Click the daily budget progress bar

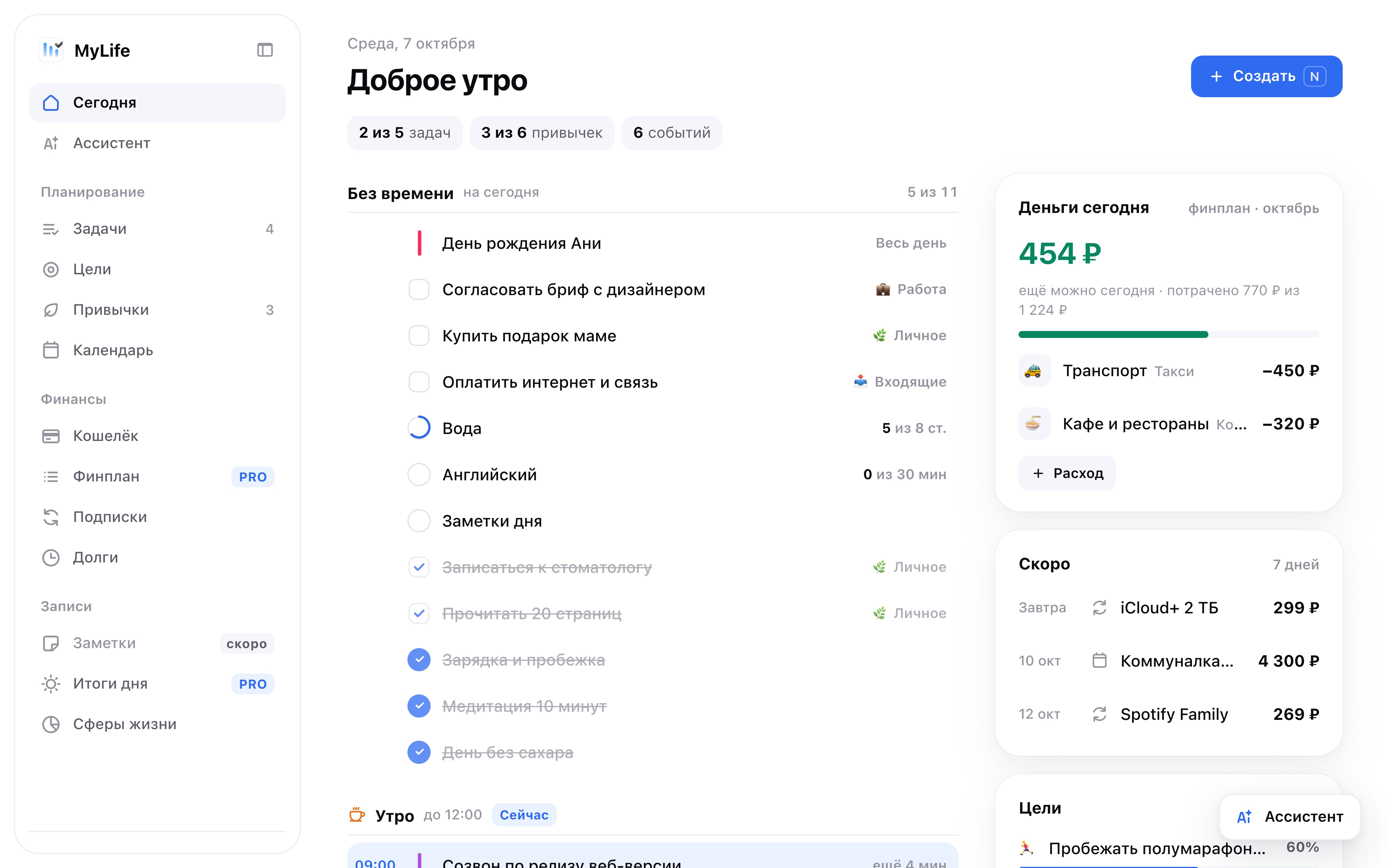coord(1168,335)
